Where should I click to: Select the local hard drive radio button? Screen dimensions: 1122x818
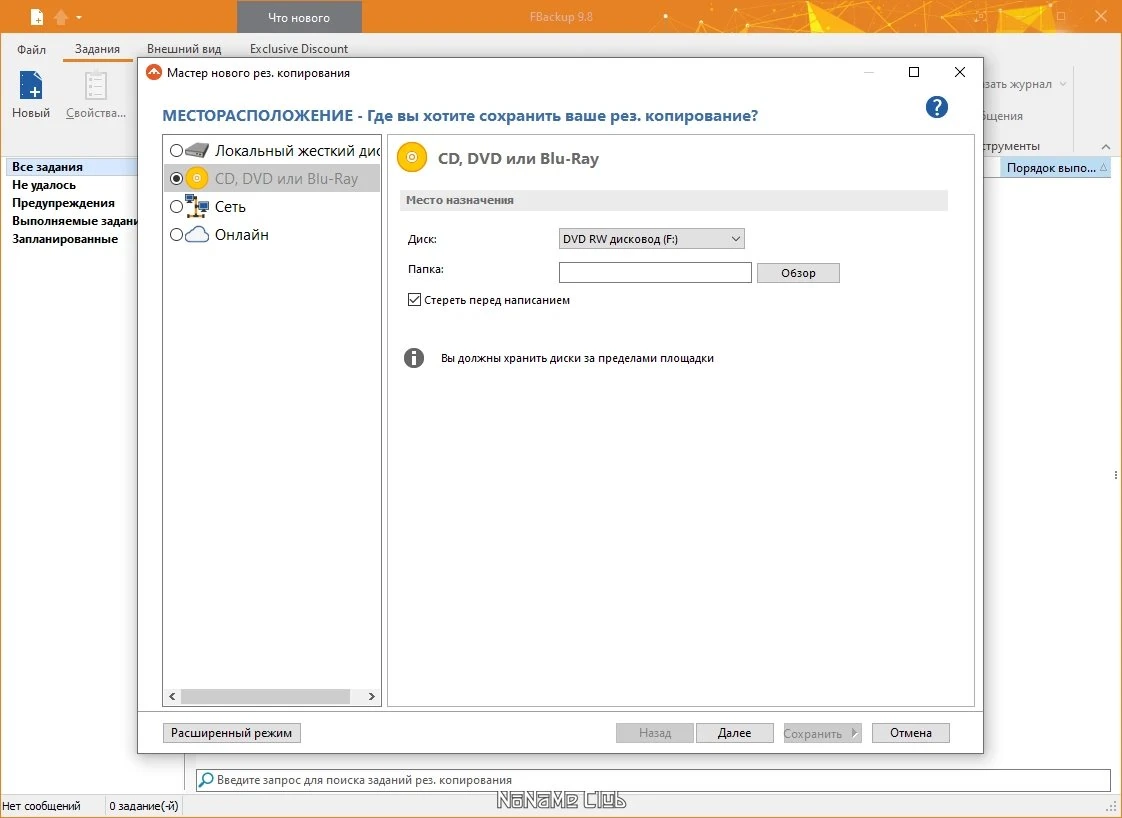tap(176, 150)
